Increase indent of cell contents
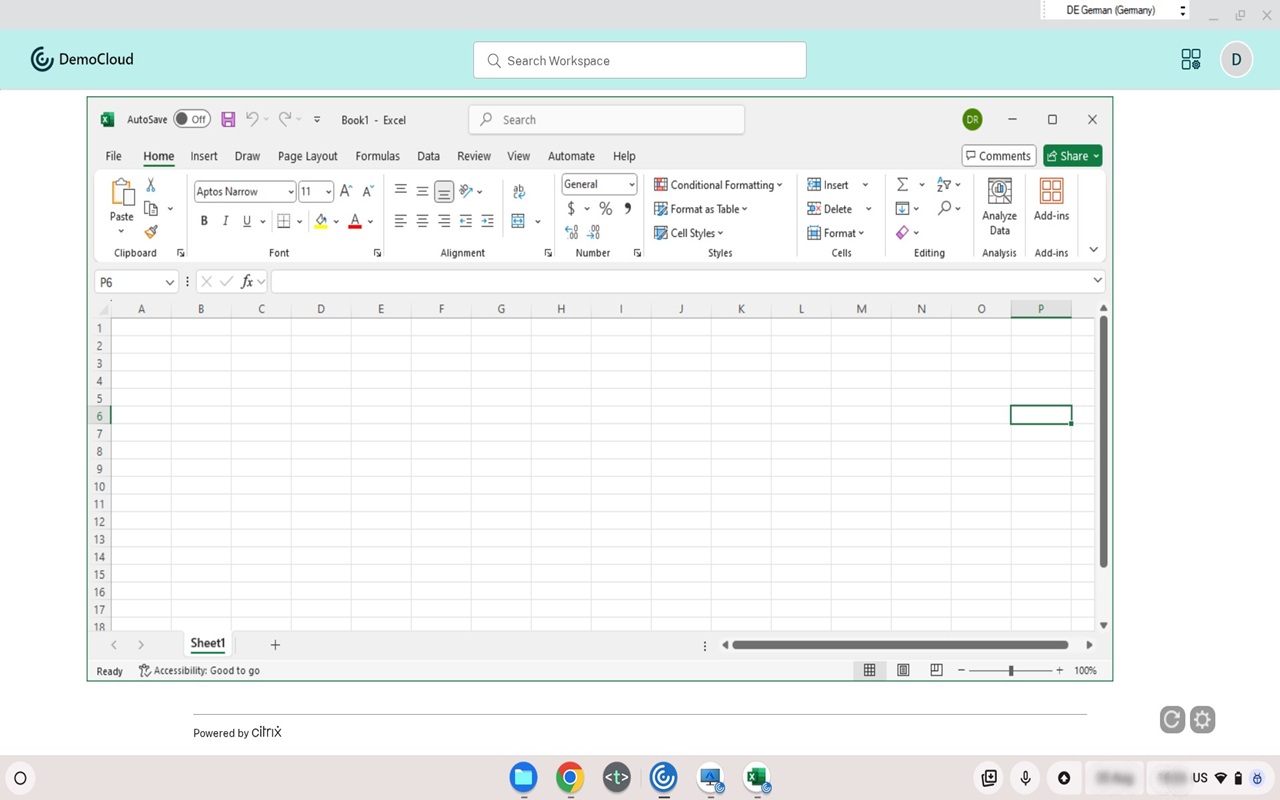The image size is (1280, 800). (488, 221)
